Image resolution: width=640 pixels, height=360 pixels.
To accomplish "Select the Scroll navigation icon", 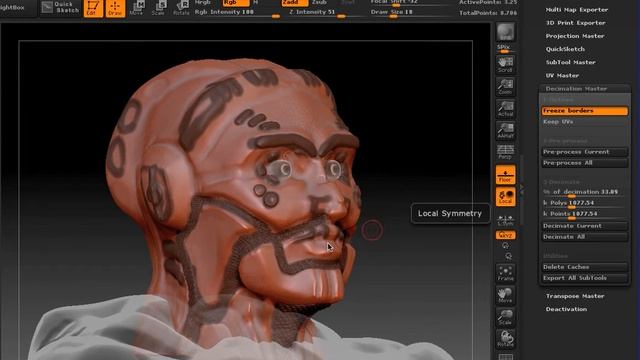I will 506,65.
